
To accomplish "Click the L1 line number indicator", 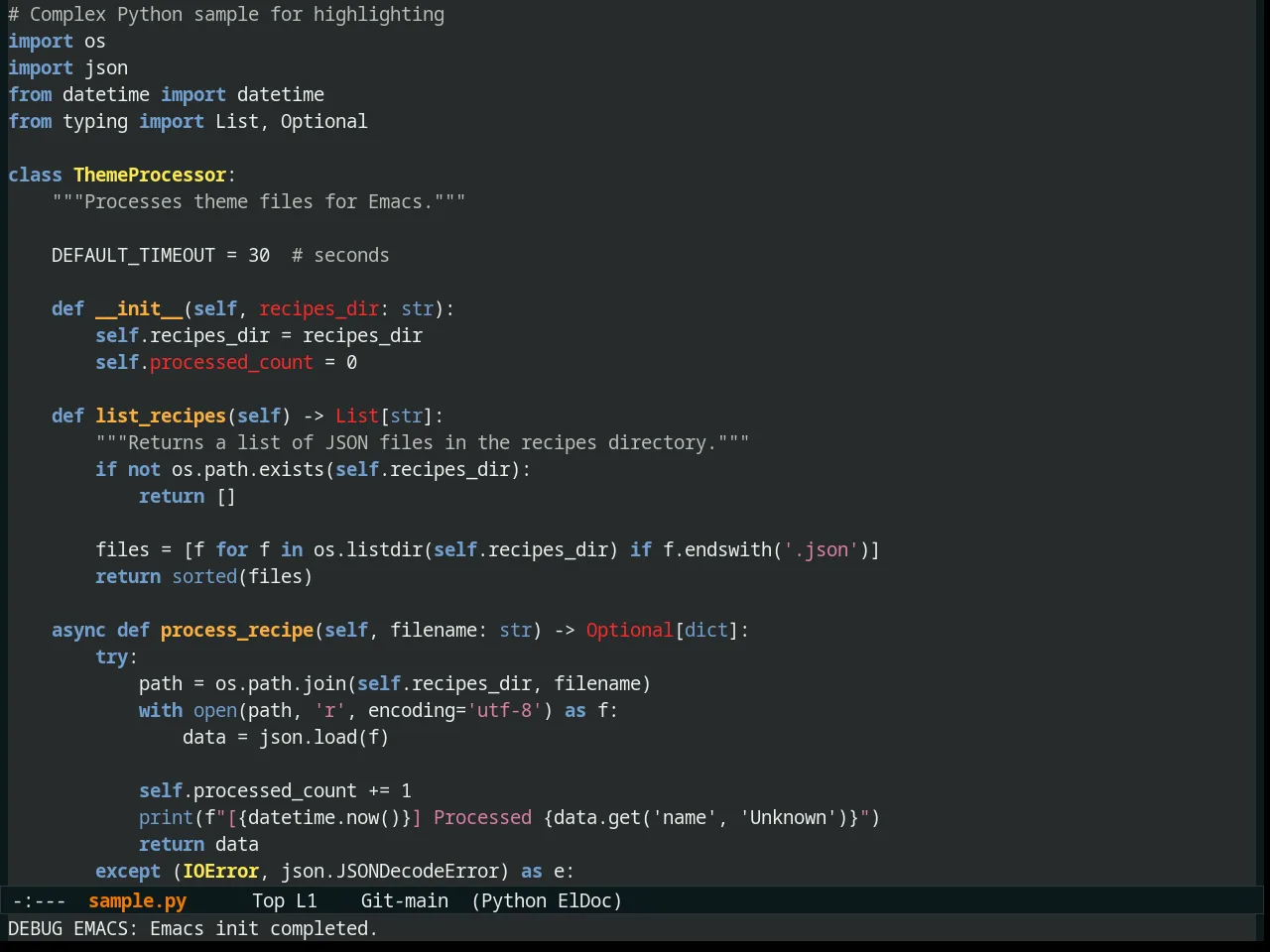I will (307, 900).
